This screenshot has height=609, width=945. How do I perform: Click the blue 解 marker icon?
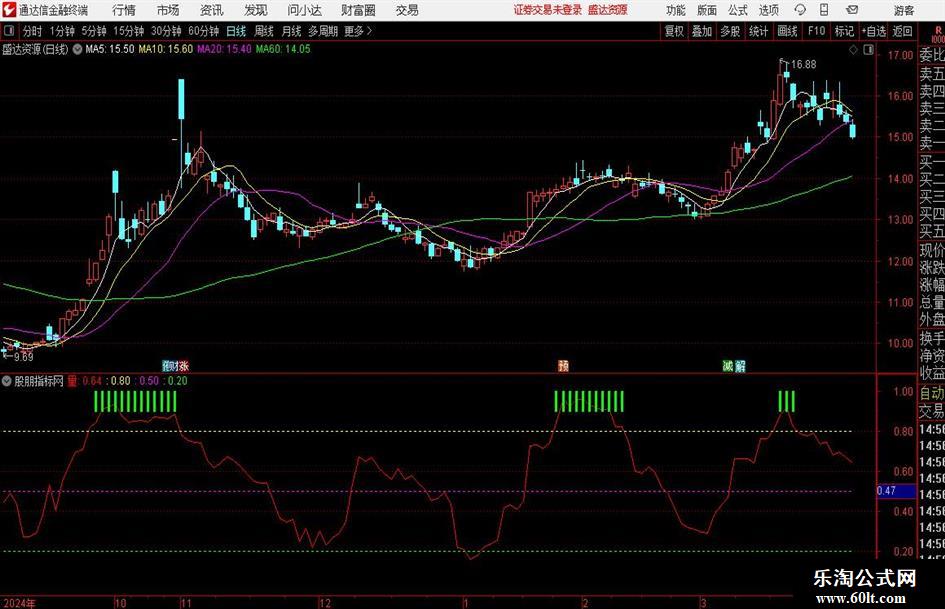click(740, 365)
